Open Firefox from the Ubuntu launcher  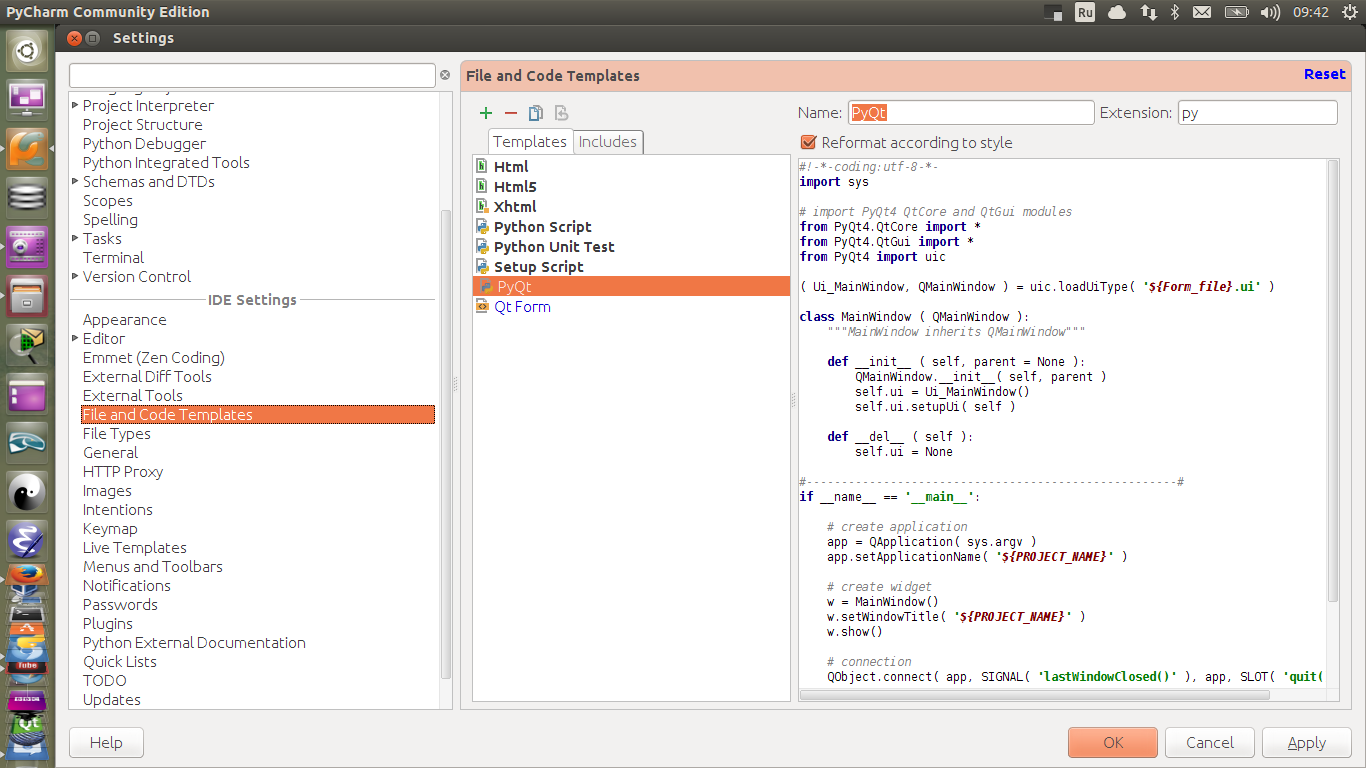coord(27,575)
